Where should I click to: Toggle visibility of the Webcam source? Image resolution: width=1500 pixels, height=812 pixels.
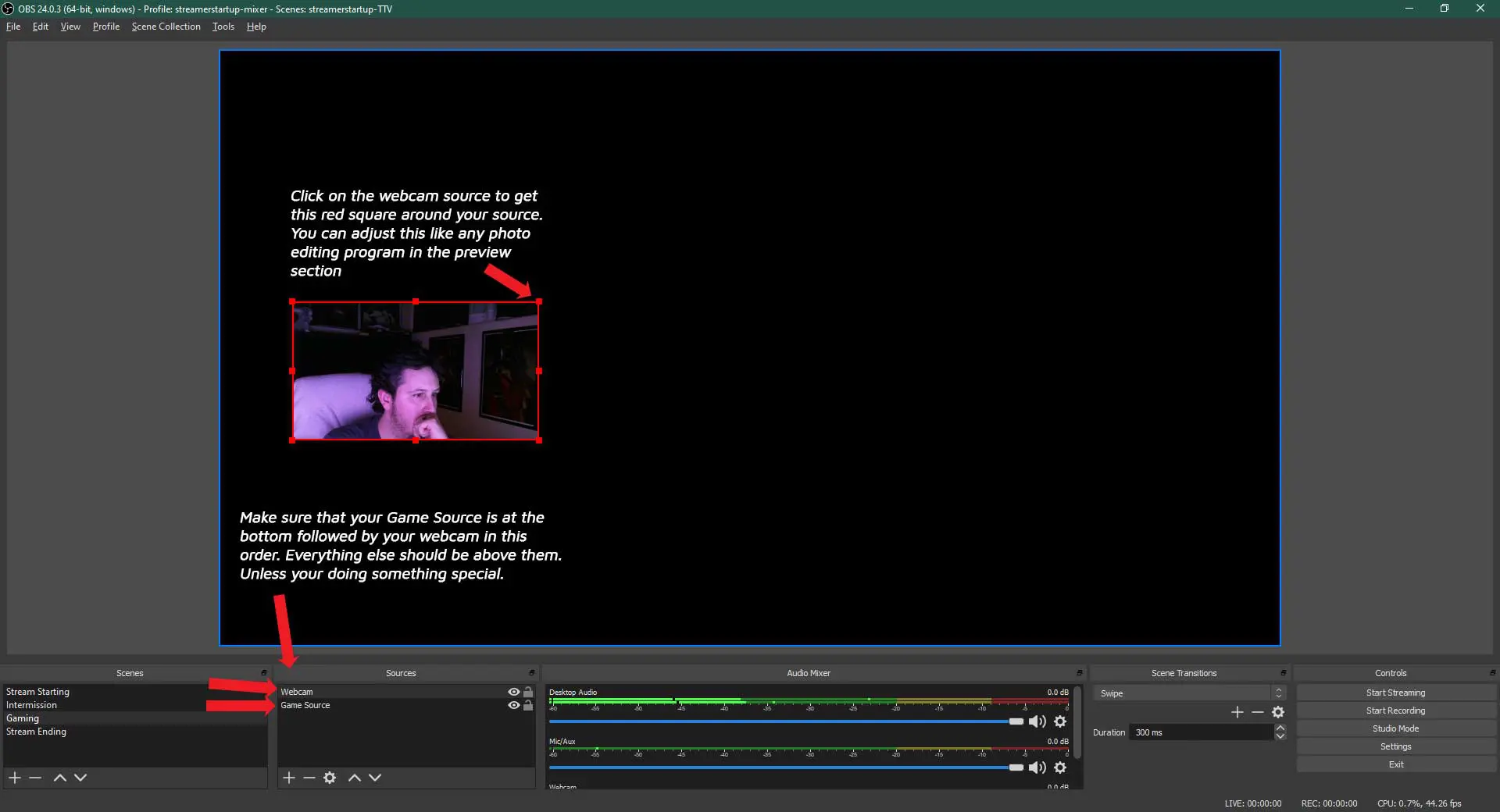[514, 692]
